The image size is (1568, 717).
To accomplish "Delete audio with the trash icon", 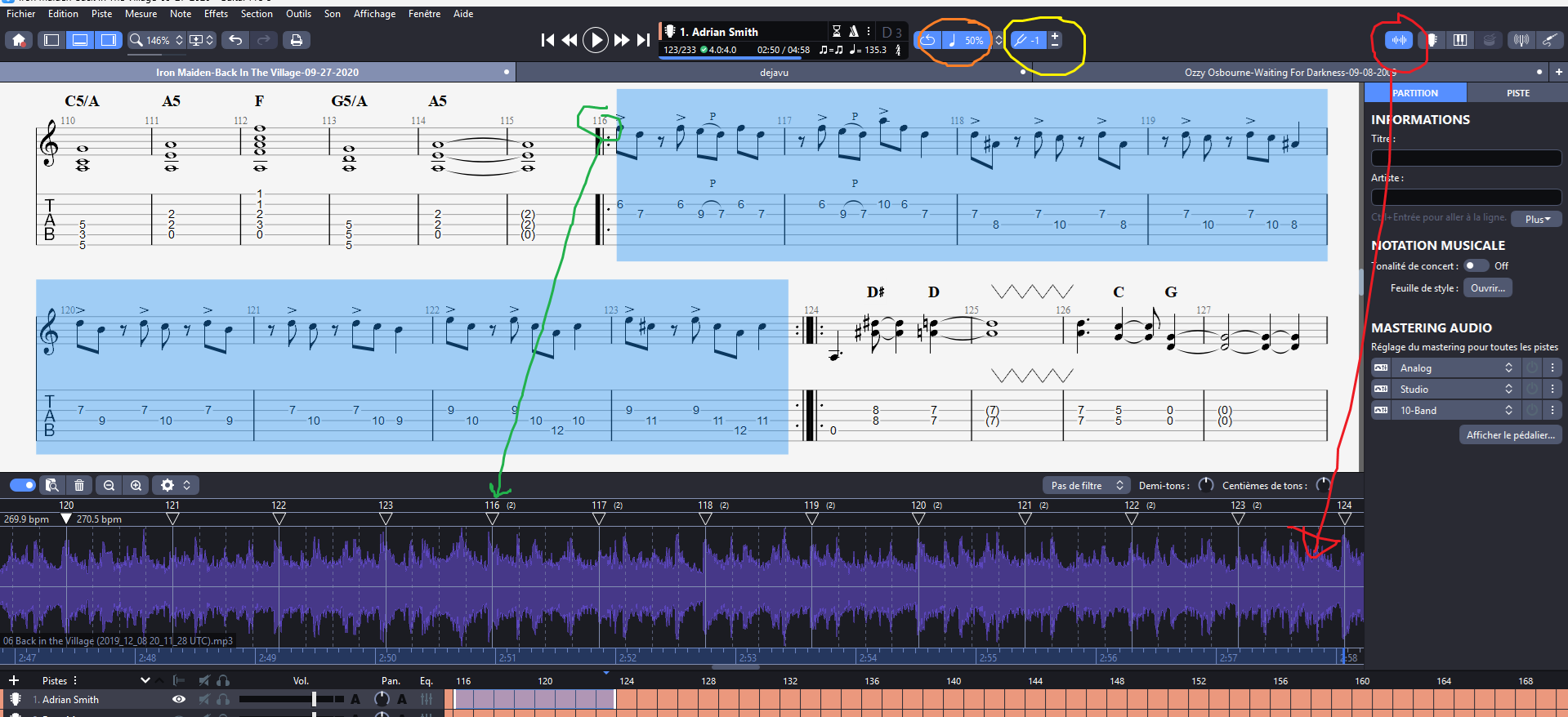I will pos(79,485).
